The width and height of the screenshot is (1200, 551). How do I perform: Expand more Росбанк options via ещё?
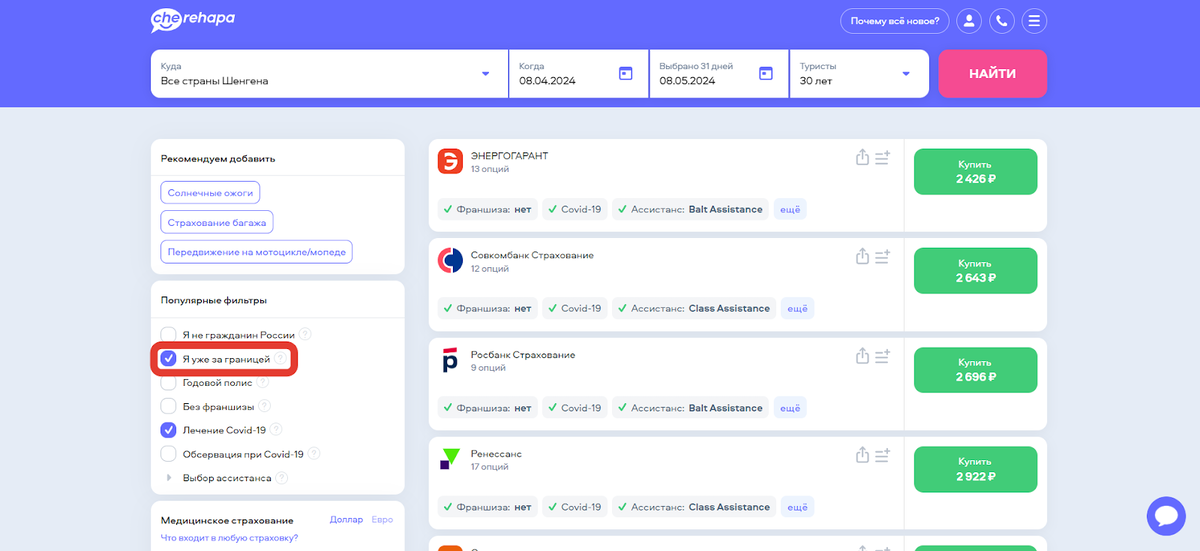[x=789, y=408]
